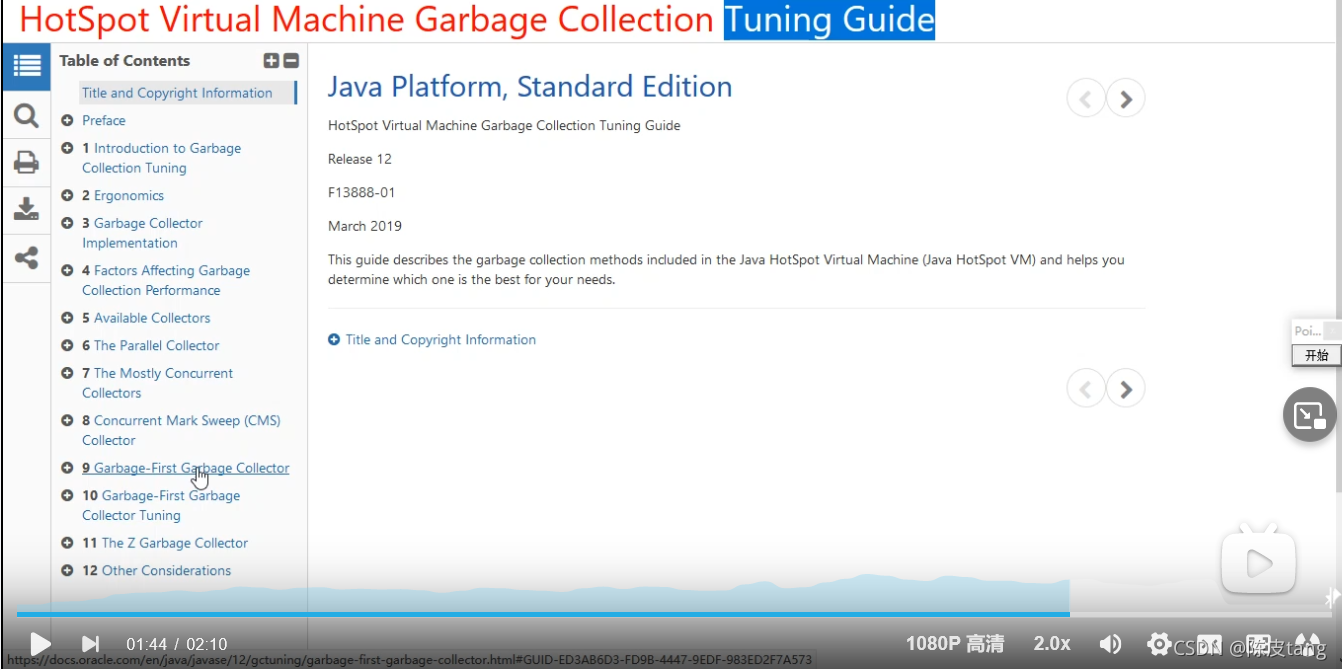Open Introduction to Garbage Collection Tuning
This screenshot has width=1342, height=670.
pyautogui.click(x=162, y=158)
